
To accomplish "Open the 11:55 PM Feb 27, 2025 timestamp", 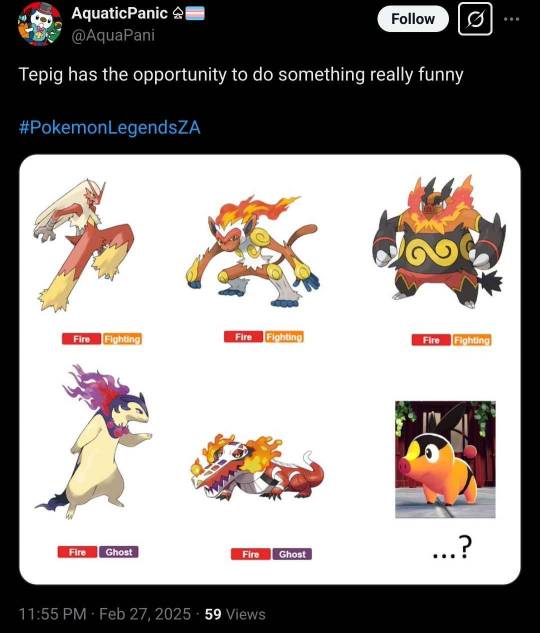I will 105,614.
